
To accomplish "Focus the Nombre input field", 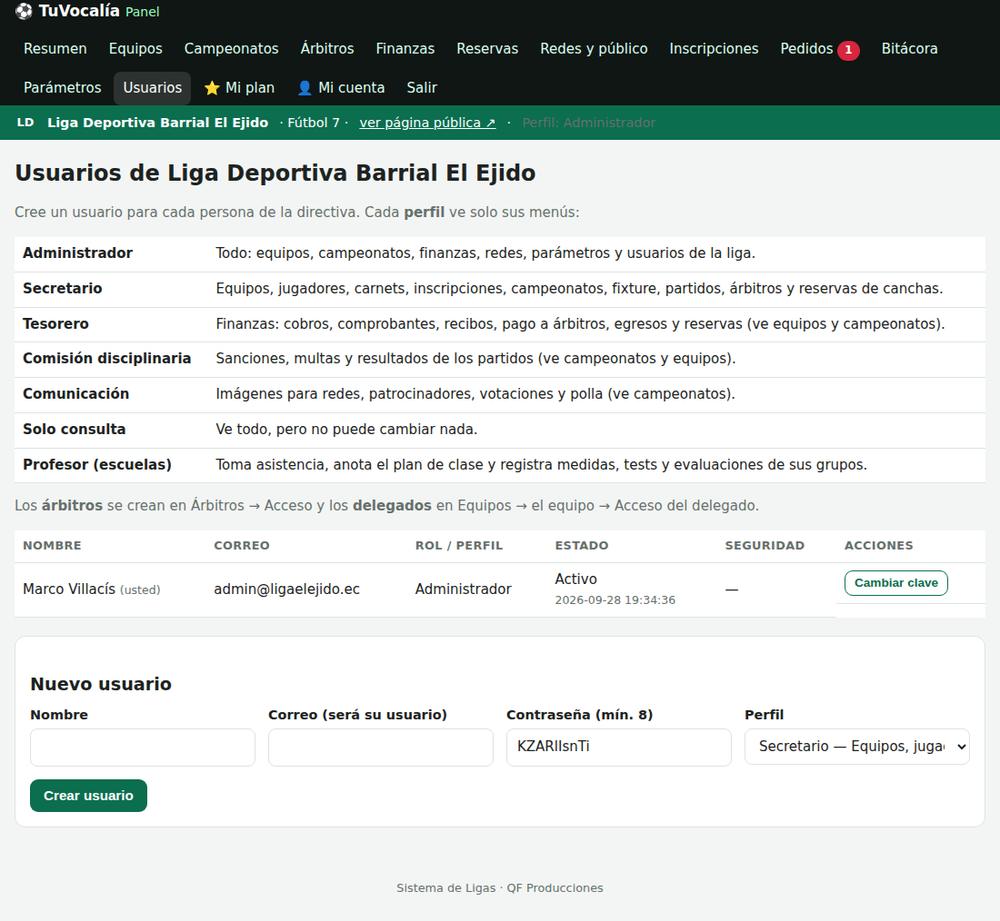I will [x=143, y=747].
